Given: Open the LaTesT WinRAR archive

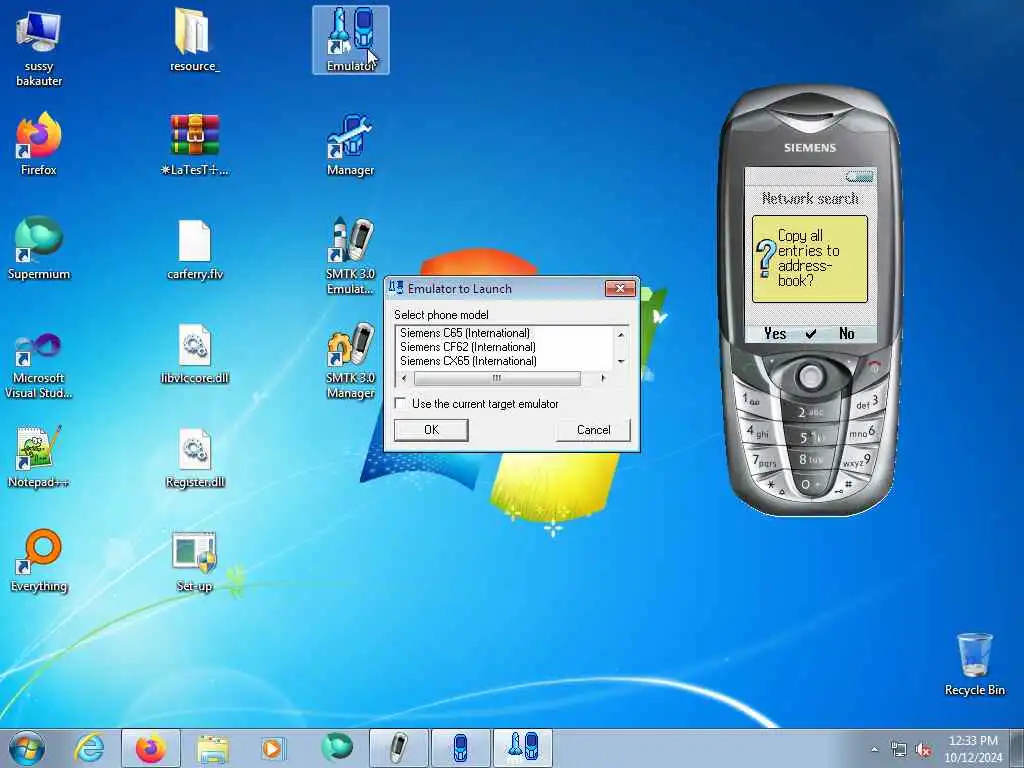Looking at the screenshot, I should (x=195, y=144).
